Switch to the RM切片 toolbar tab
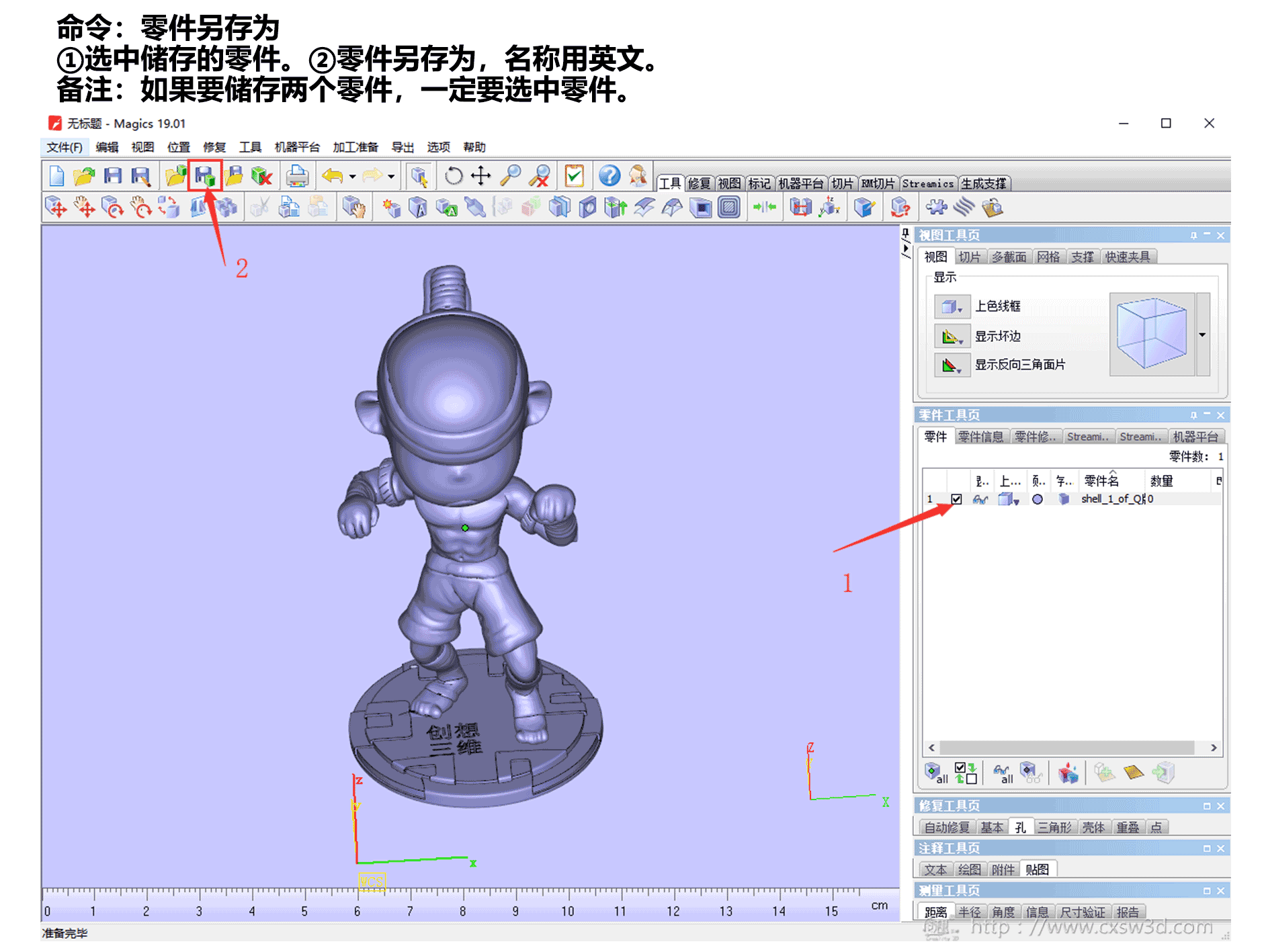Viewport: 1262px width, 952px height. [x=878, y=183]
